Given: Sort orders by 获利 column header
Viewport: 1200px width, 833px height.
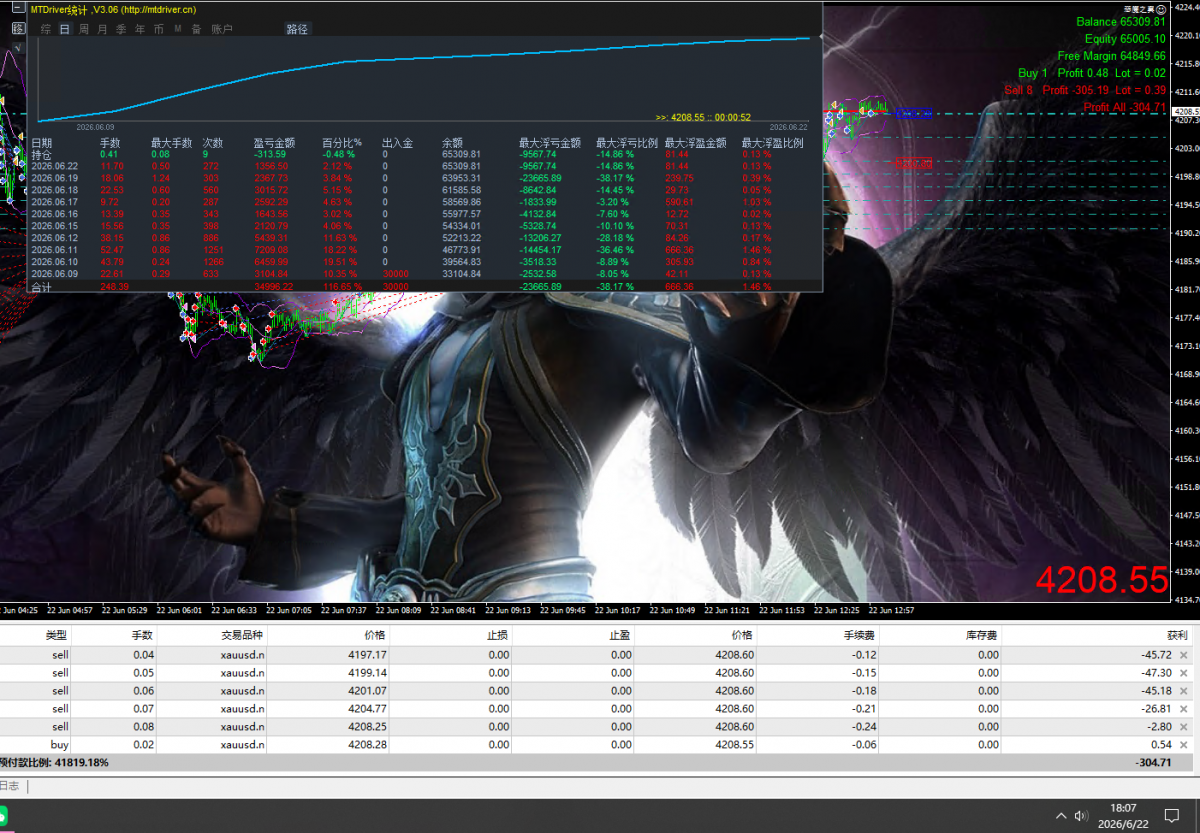Looking at the screenshot, I should pyautogui.click(x=1177, y=635).
